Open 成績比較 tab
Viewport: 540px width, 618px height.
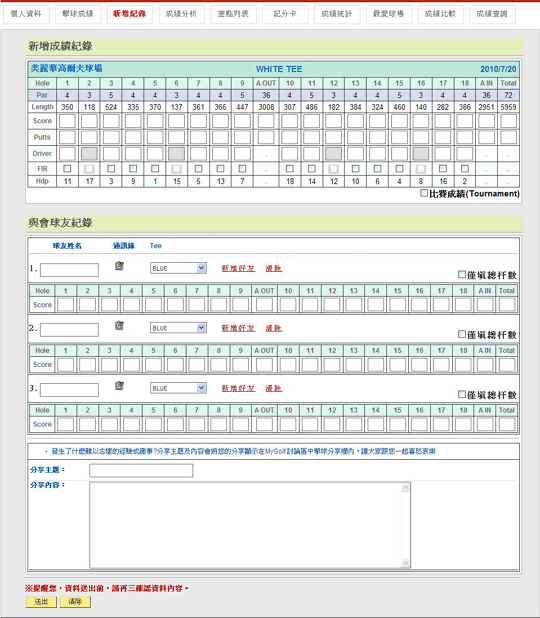(441, 14)
